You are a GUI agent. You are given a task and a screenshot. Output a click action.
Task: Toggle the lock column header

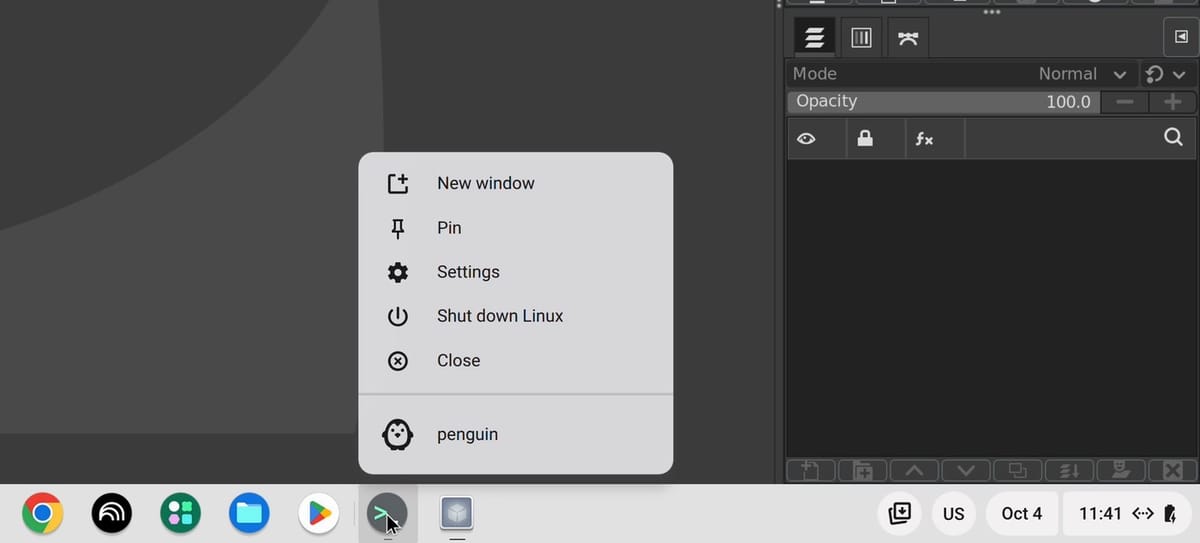pyautogui.click(x=865, y=139)
